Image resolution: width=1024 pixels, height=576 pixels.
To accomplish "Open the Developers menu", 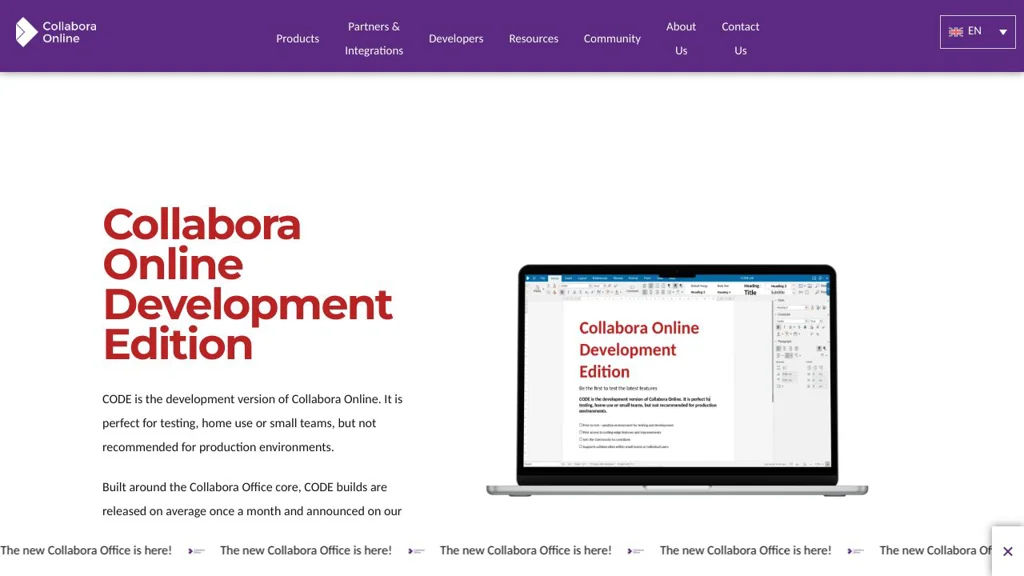I will [x=456, y=39].
